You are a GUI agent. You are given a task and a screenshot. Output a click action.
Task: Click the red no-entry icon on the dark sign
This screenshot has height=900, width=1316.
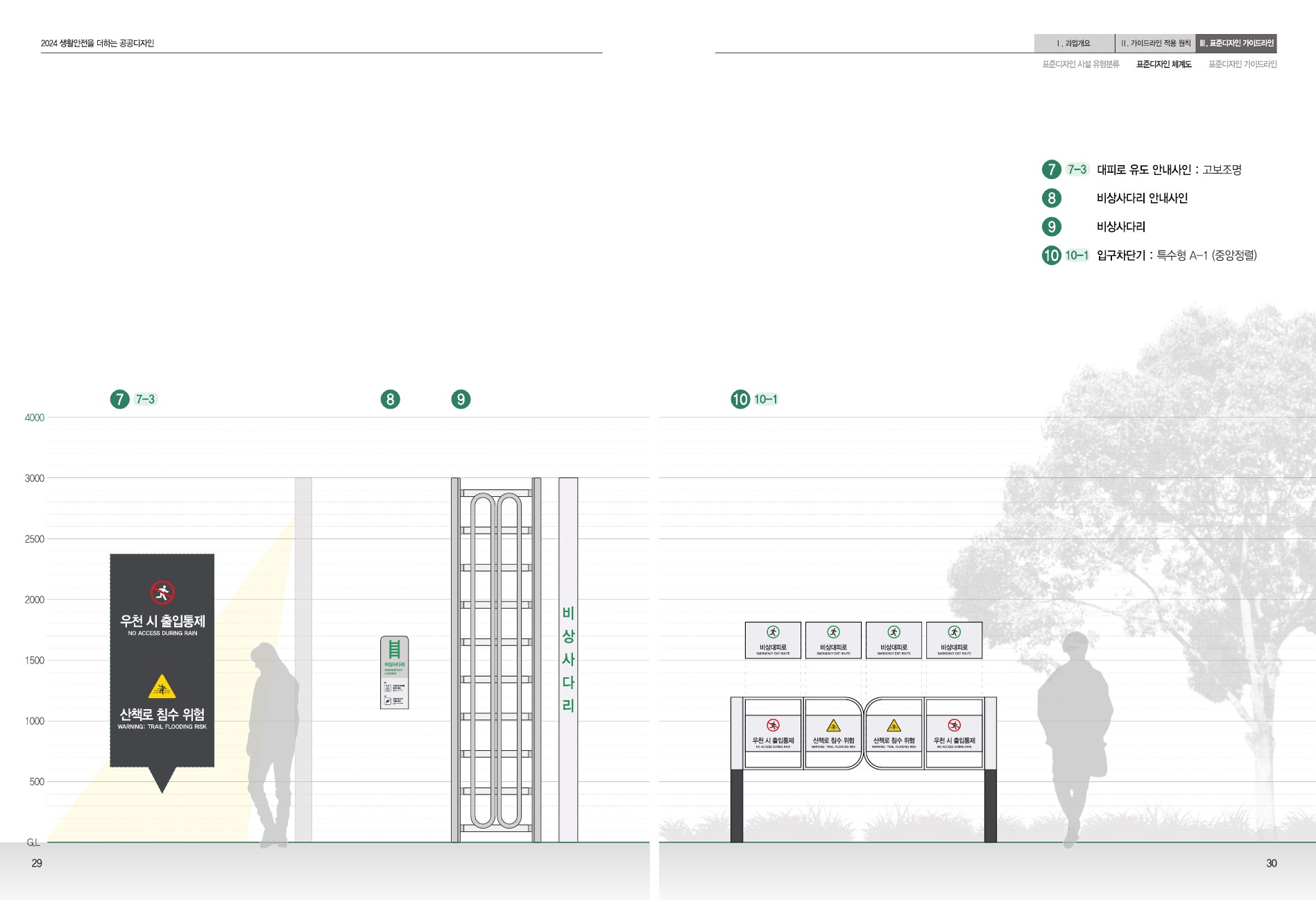pos(162,593)
